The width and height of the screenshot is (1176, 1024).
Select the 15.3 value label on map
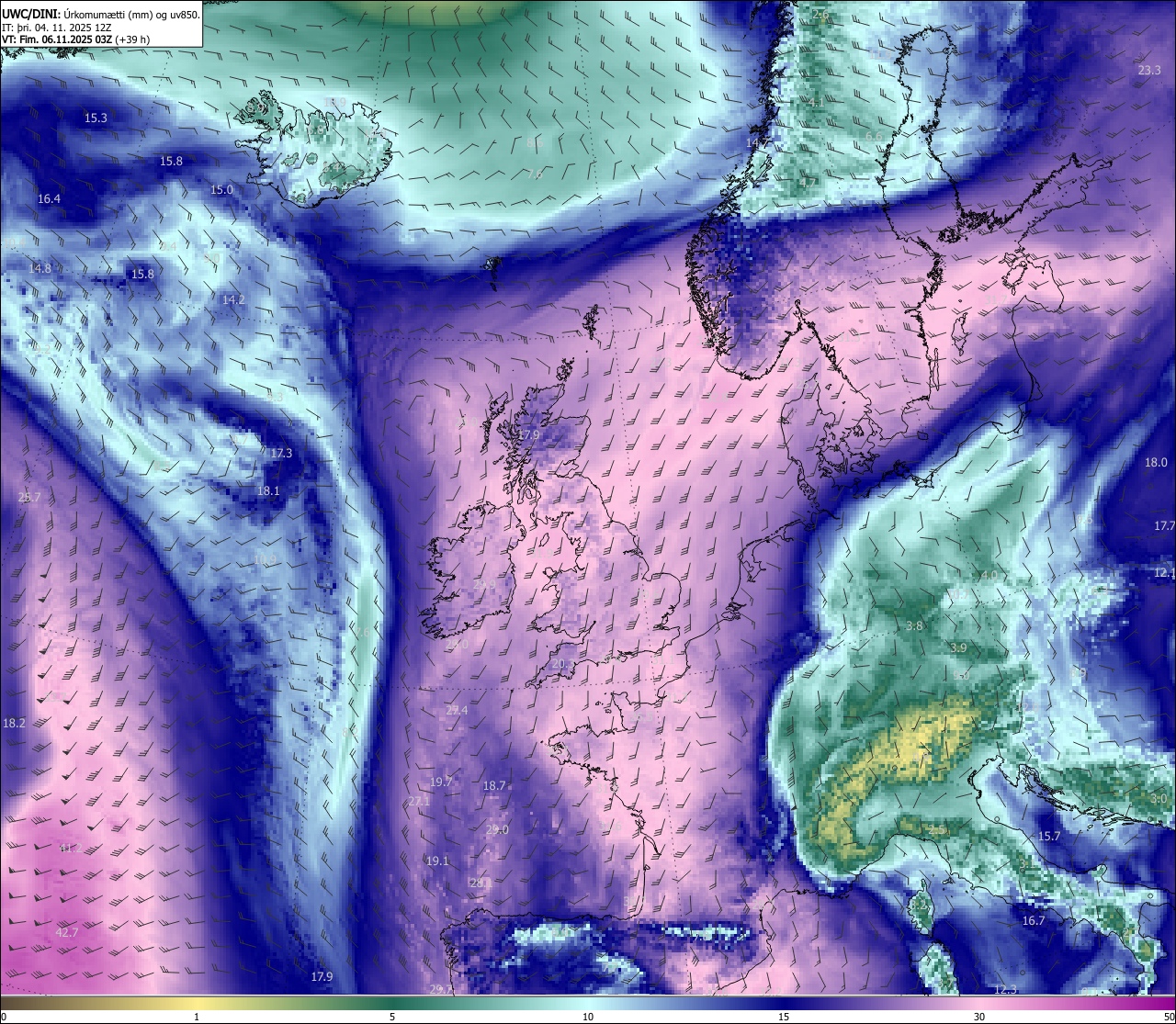96,118
